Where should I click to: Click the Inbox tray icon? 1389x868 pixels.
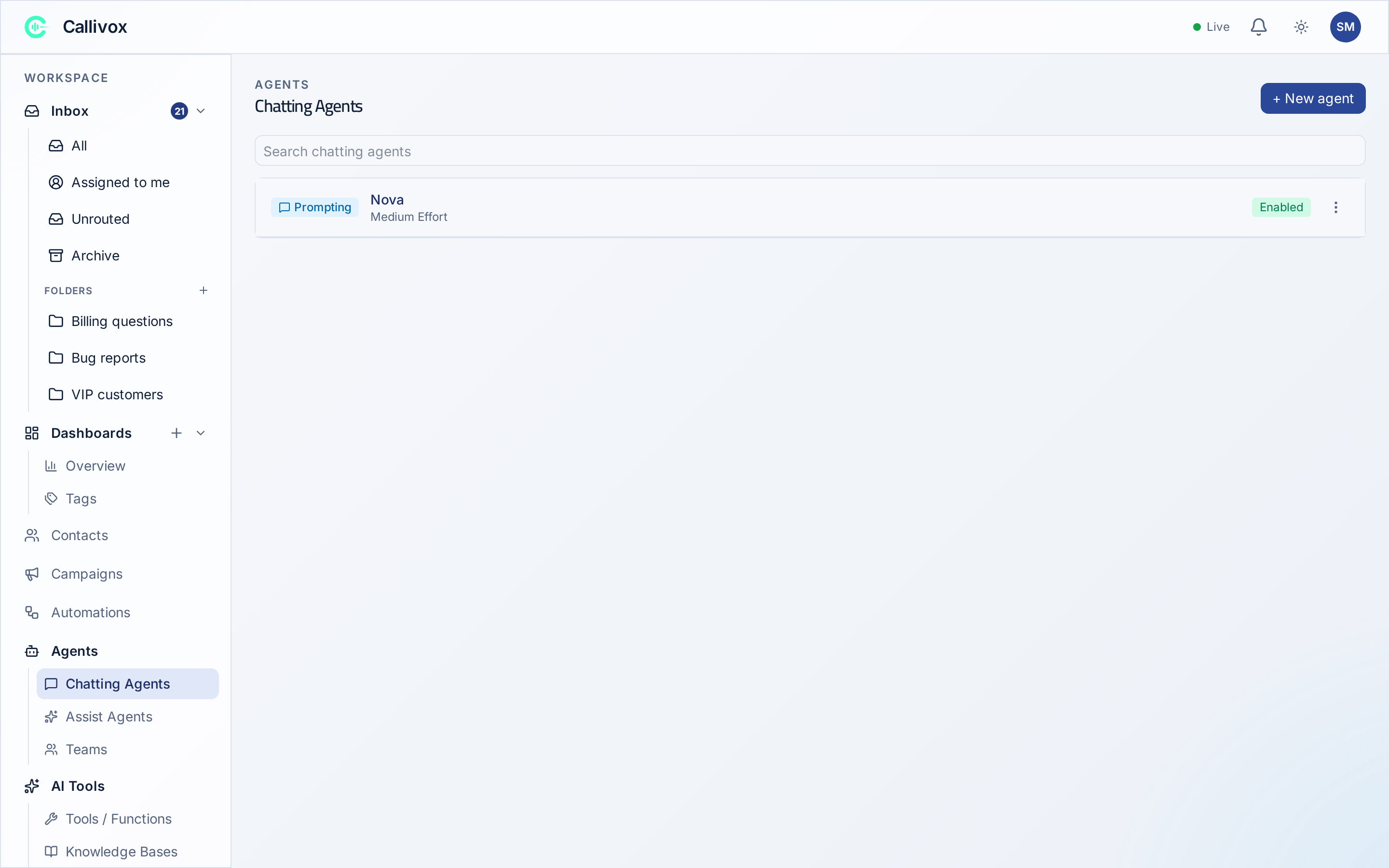tap(32, 111)
